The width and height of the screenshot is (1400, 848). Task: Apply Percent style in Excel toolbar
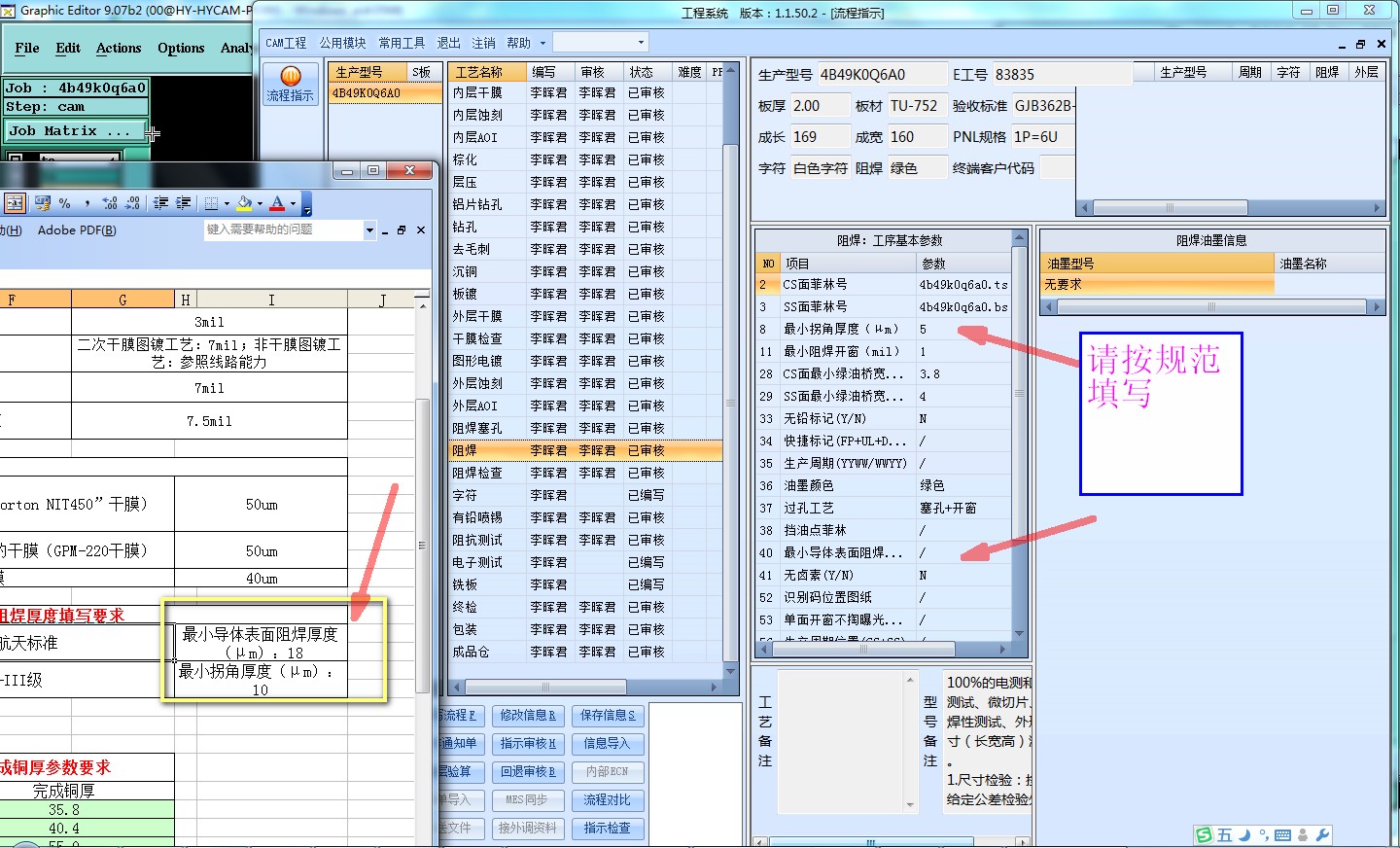[65, 203]
